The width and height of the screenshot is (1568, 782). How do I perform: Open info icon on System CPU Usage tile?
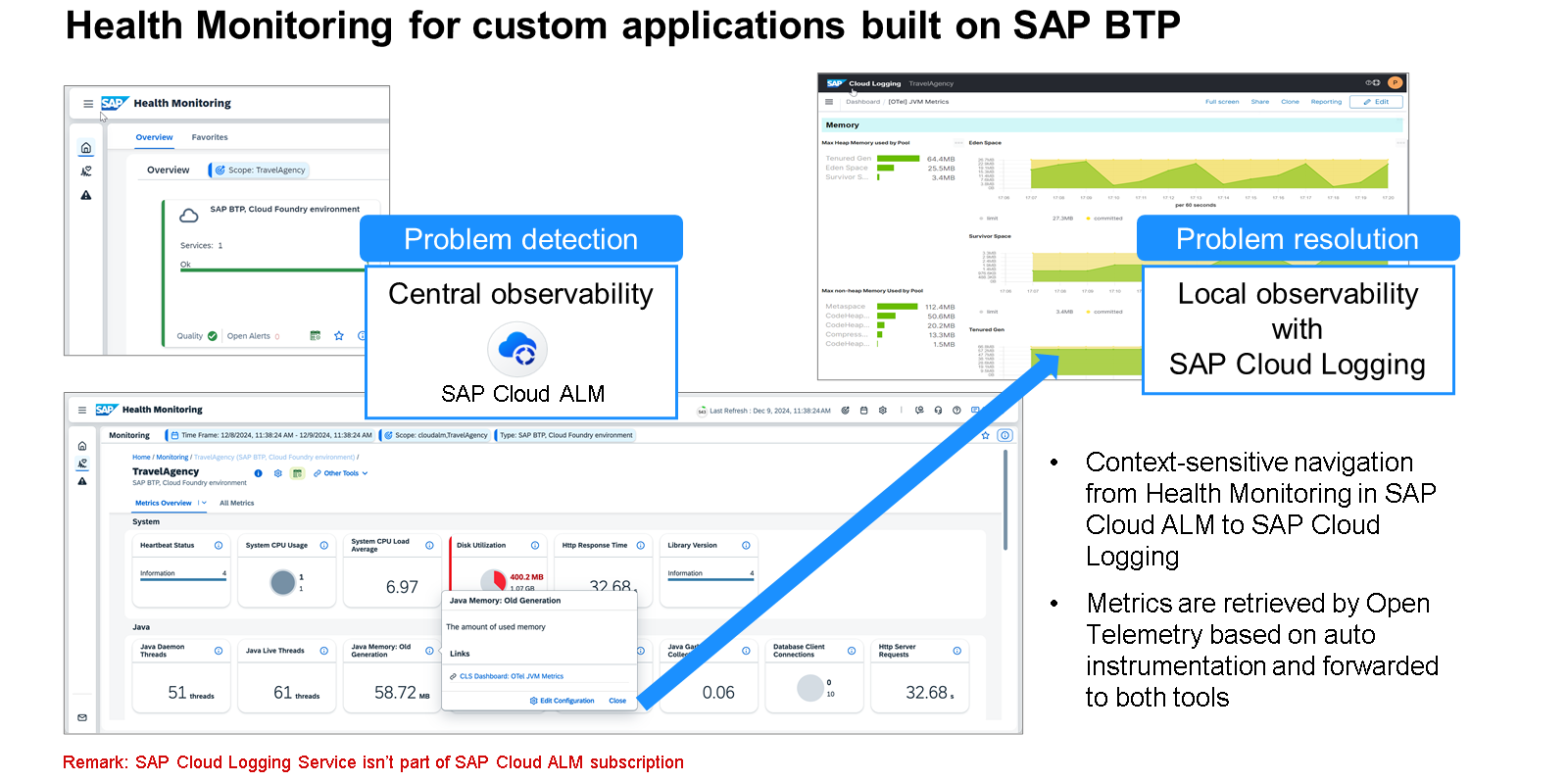click(324, 546)
